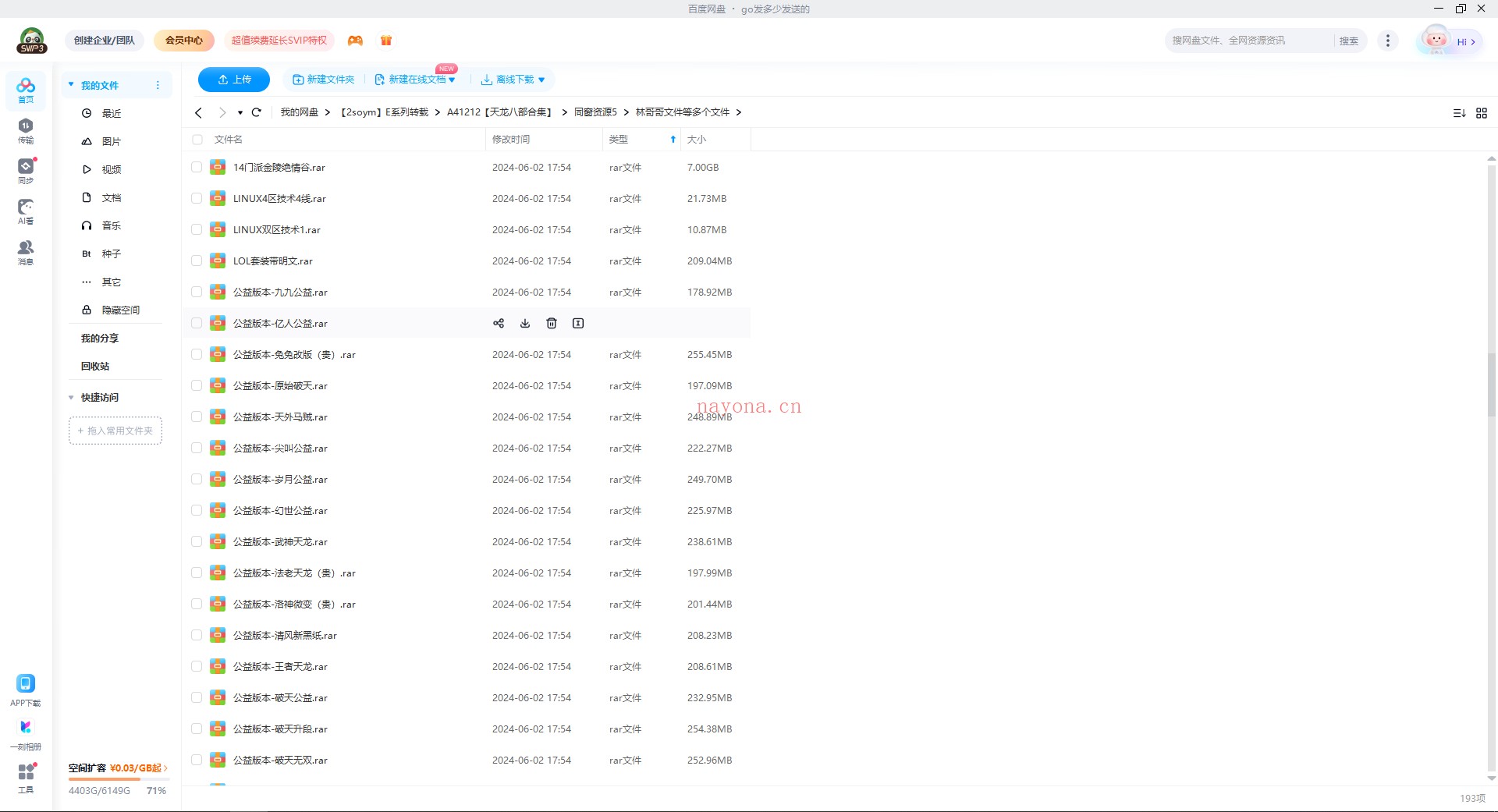Open the 会员中心 button

pos(184,41)
